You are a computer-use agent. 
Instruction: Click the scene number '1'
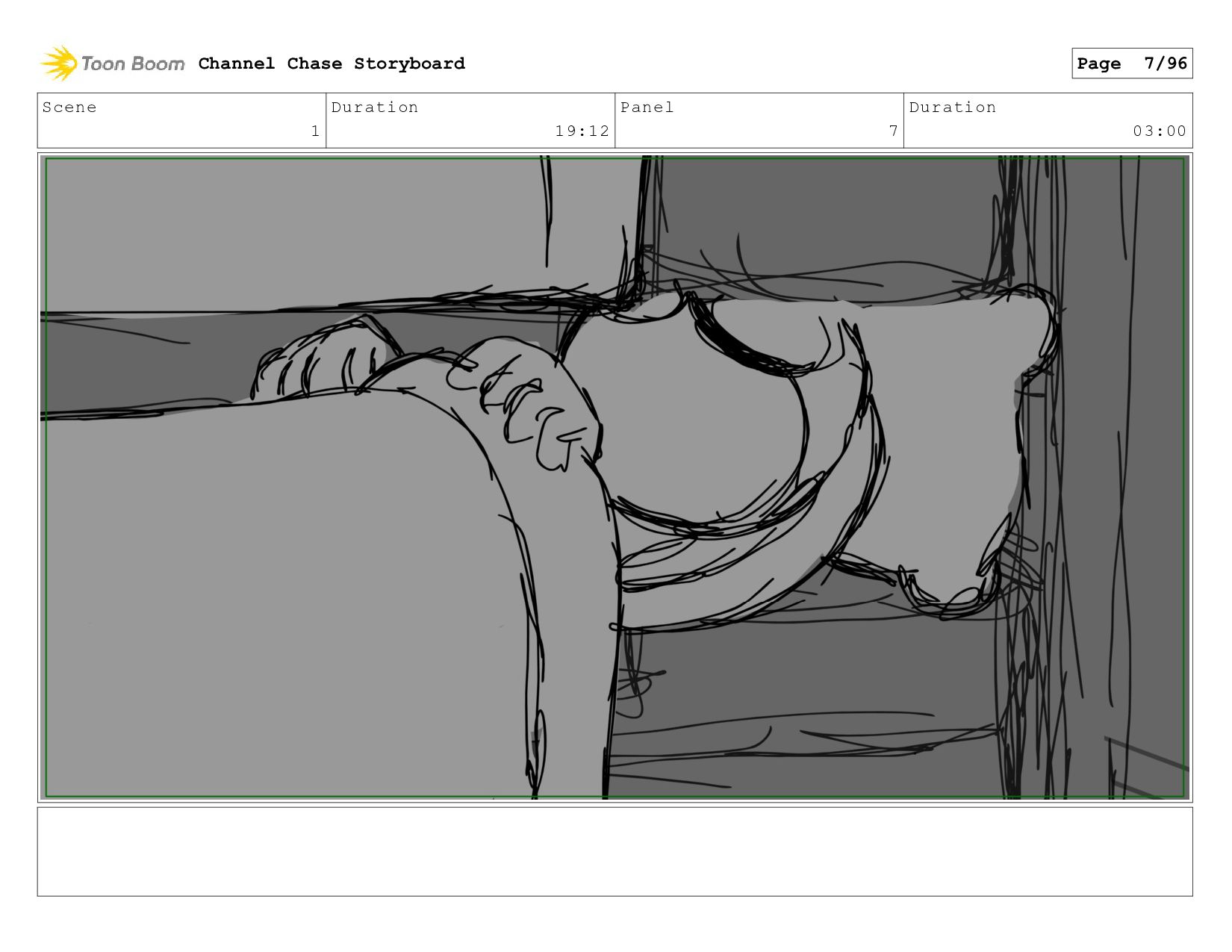coord(315,131)
